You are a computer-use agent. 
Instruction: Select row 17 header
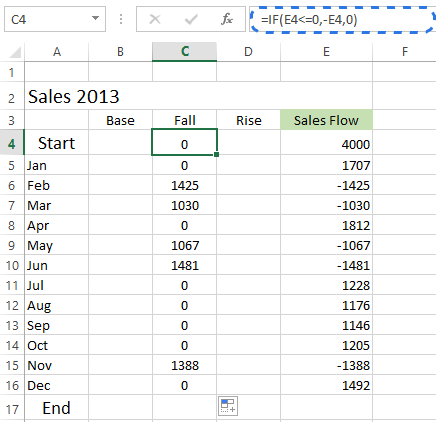[12, 408]
